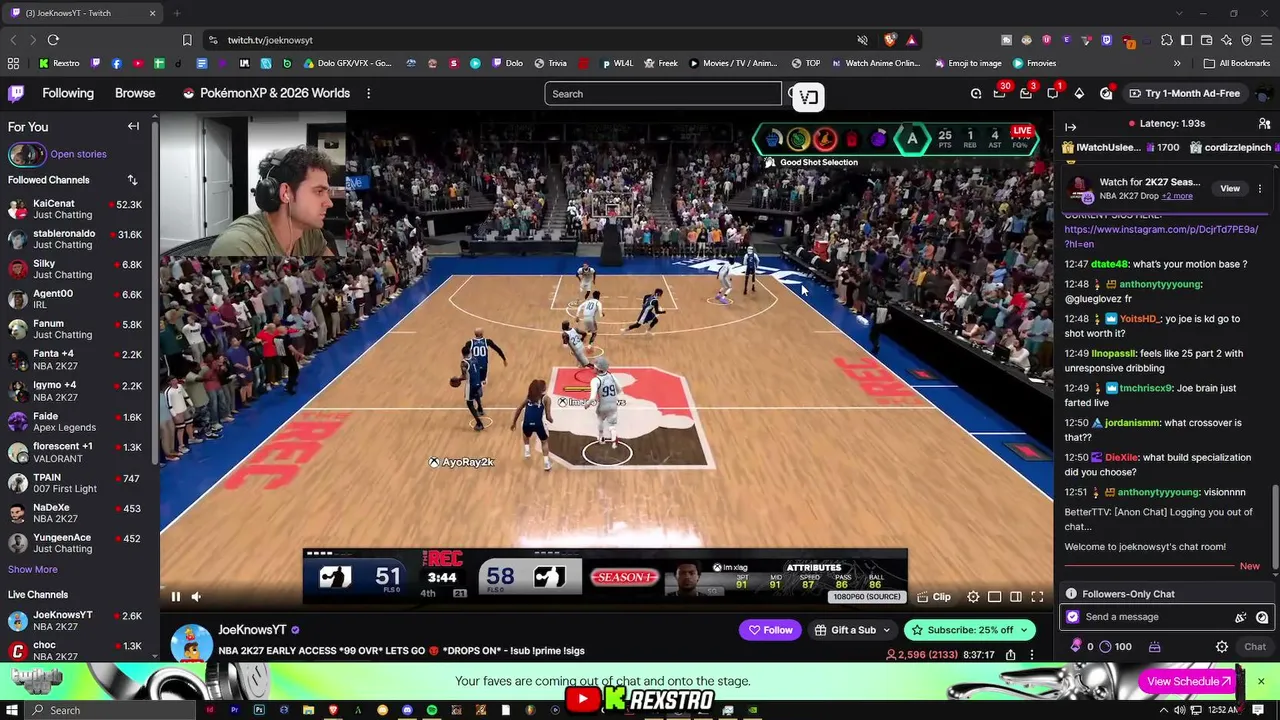The width and height of the screenshot is (1280, 720).
Task: Dismiss the promotional banner with X
Action: click(x=1260, y=681)
